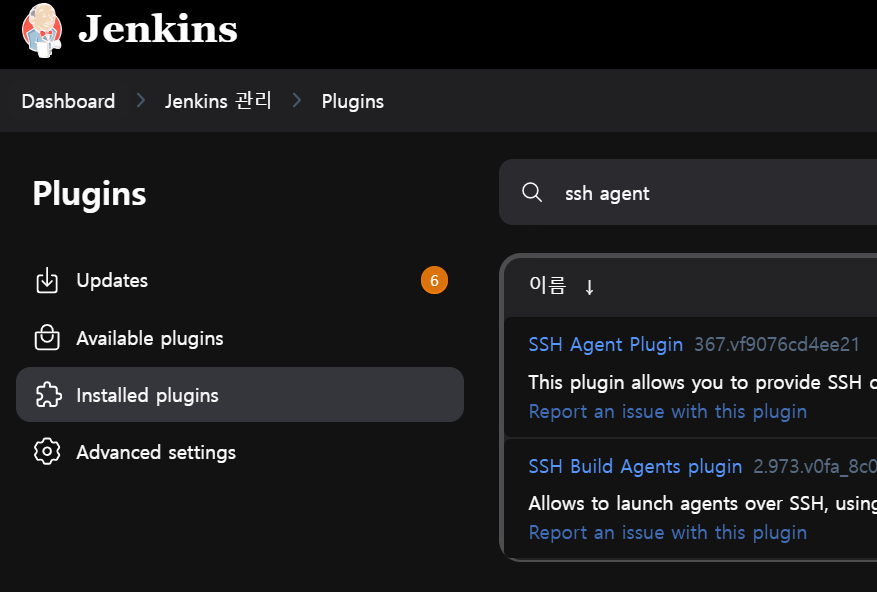Focus the plugin search field with ssh agent
877x592 pixels.
coord(688,192)
